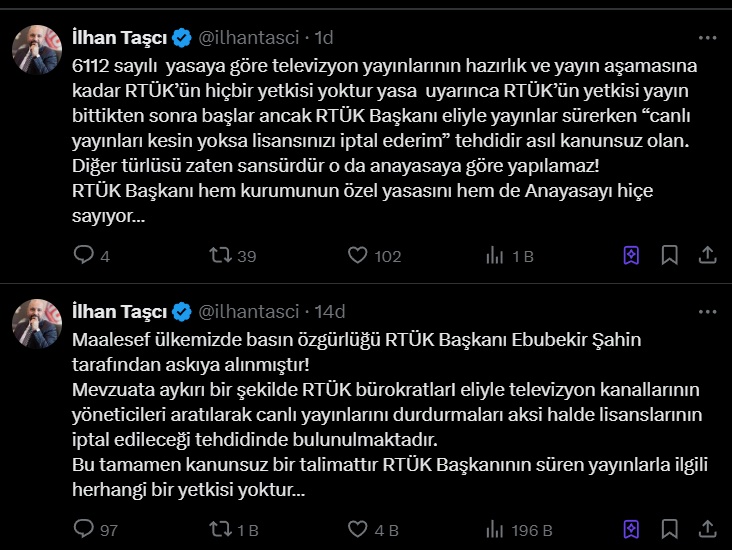This screenshot has width=732, height=550.
Task: Share the second tweet via share icon
Action: pos(707,529)
